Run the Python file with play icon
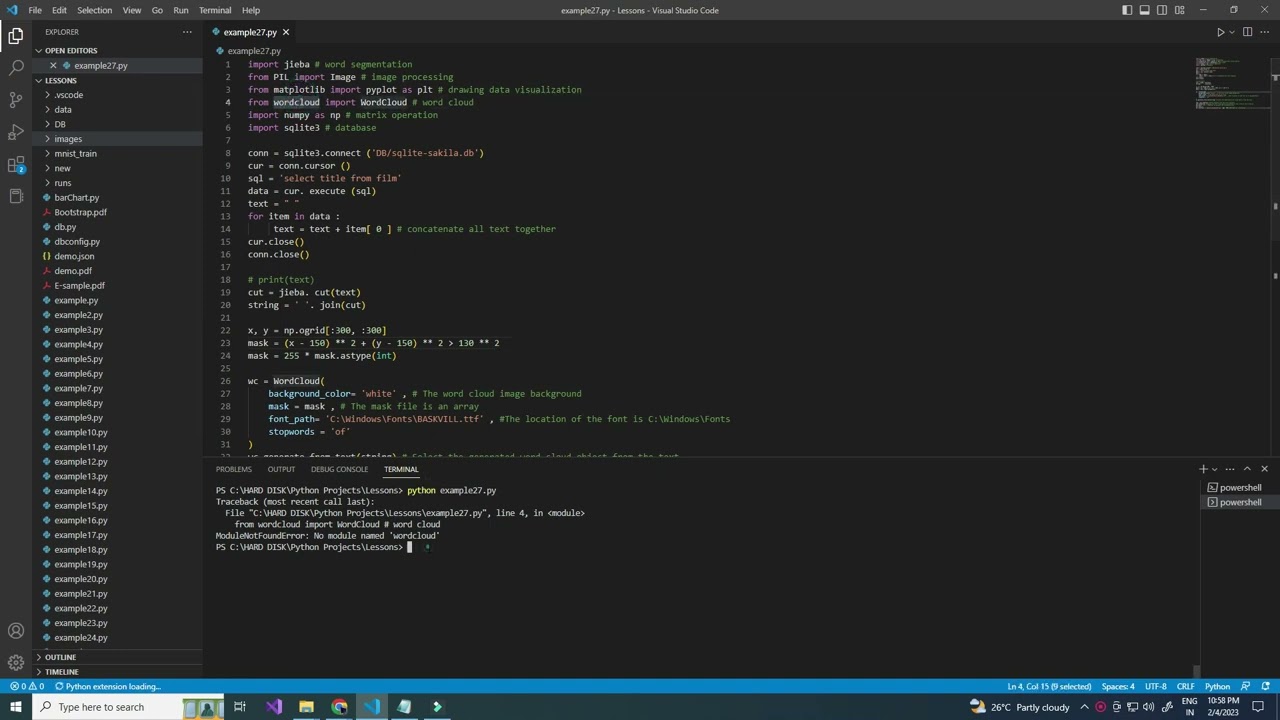 (x=1220, y=32)
